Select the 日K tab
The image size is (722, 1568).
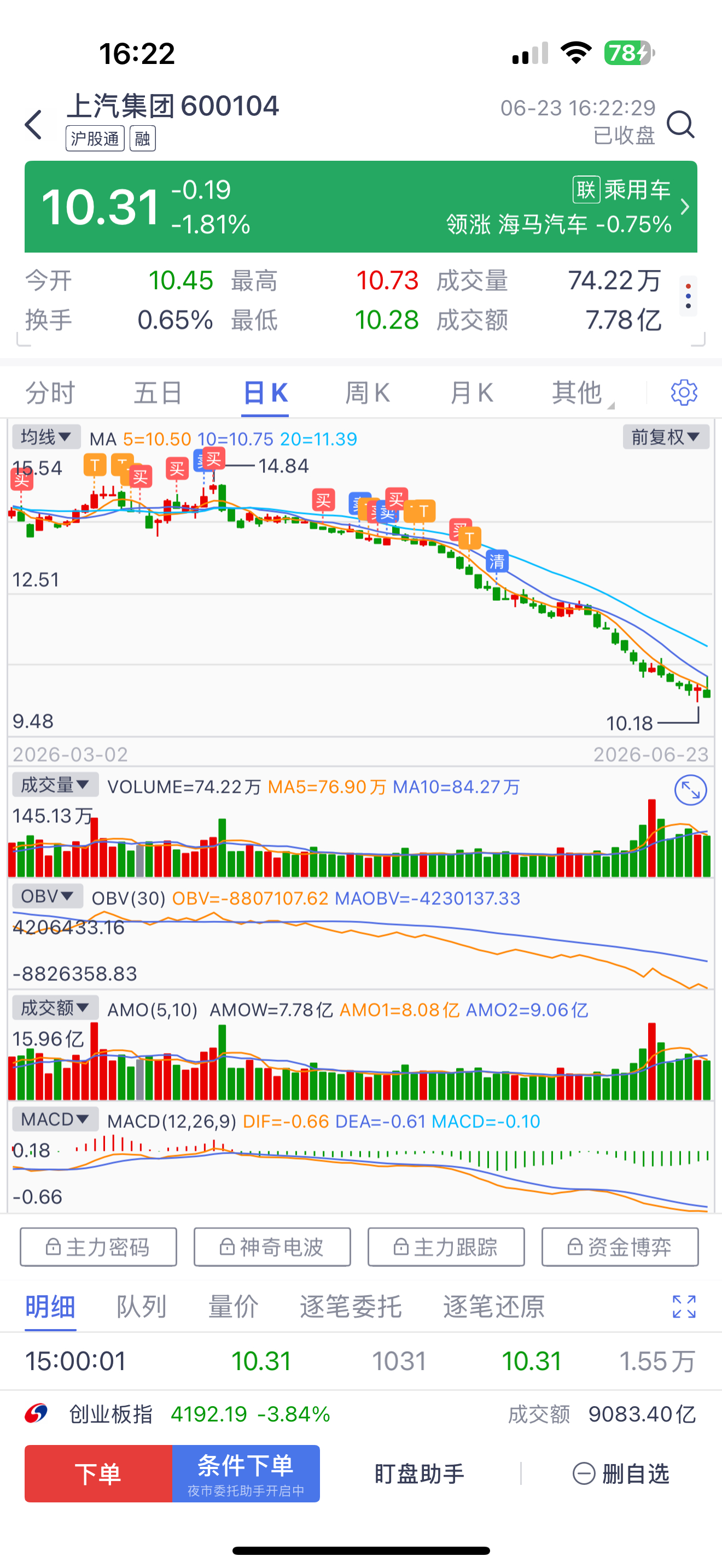265,393
